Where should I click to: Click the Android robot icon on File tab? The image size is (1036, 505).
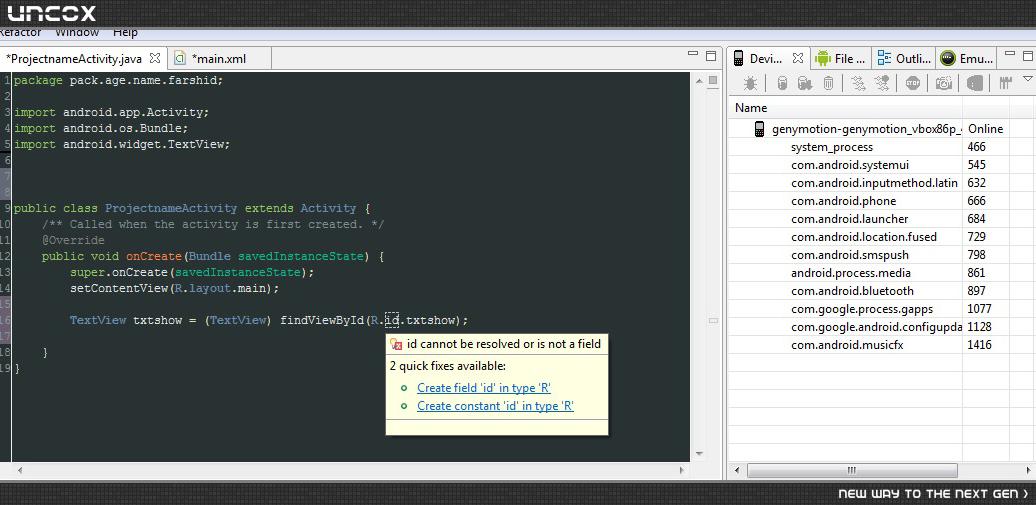[x=823, y=58]
